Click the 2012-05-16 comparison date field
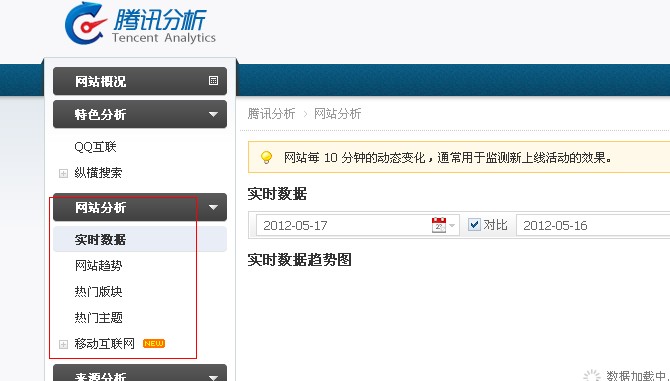The width and height of the screenshot is (670, 381). pyautogui.click(x=593, y=225)
